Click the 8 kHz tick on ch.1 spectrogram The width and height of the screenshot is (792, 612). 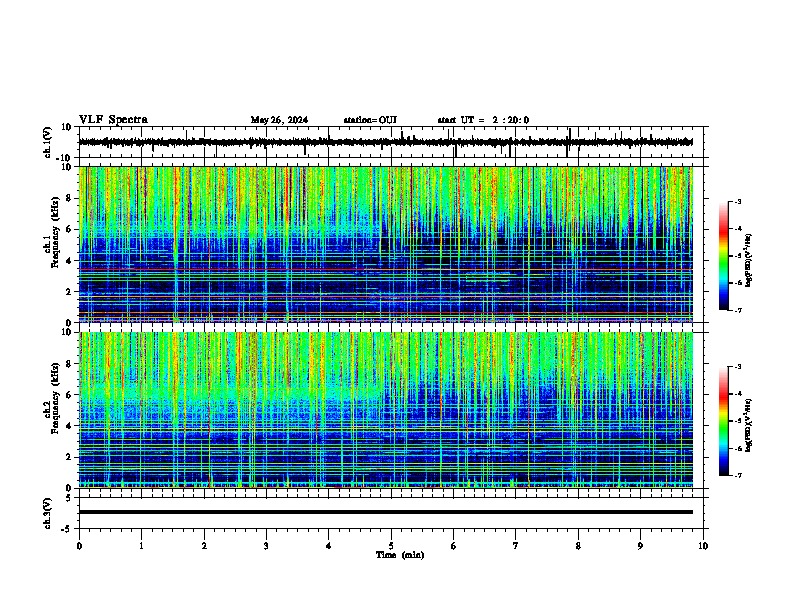point(70,198)
